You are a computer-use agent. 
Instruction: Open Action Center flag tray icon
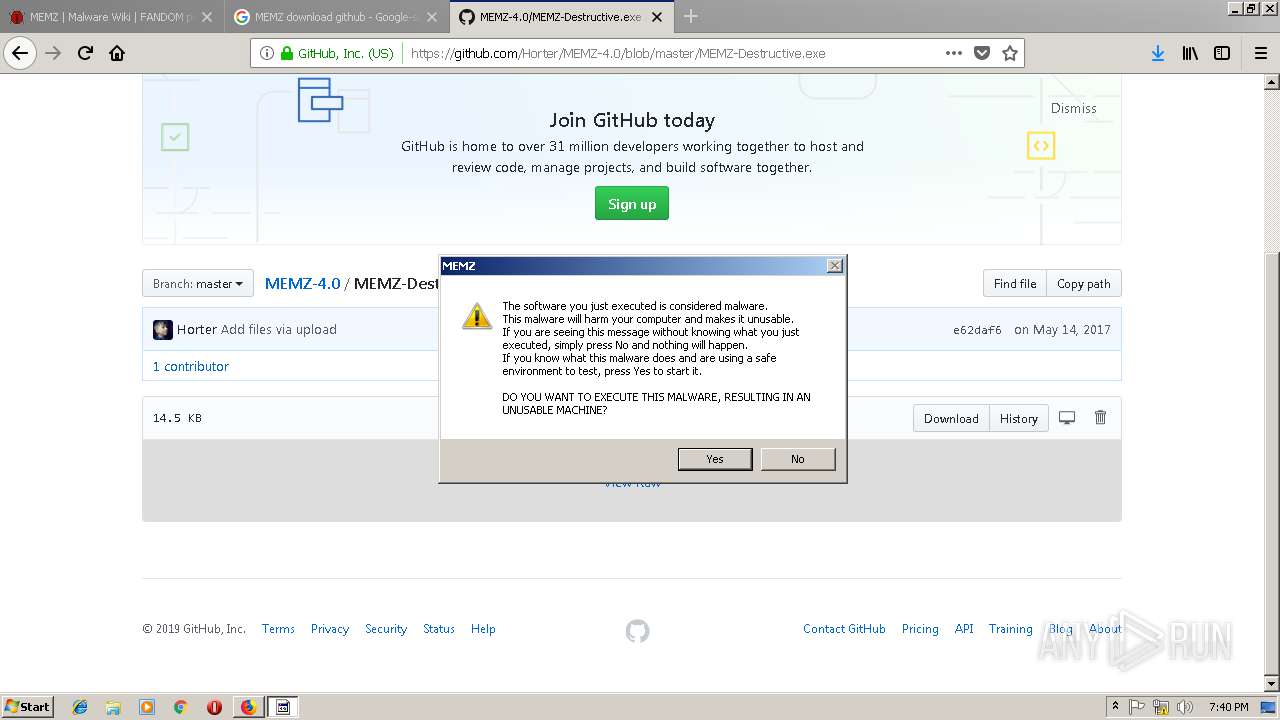click(x=1137, y=707)
